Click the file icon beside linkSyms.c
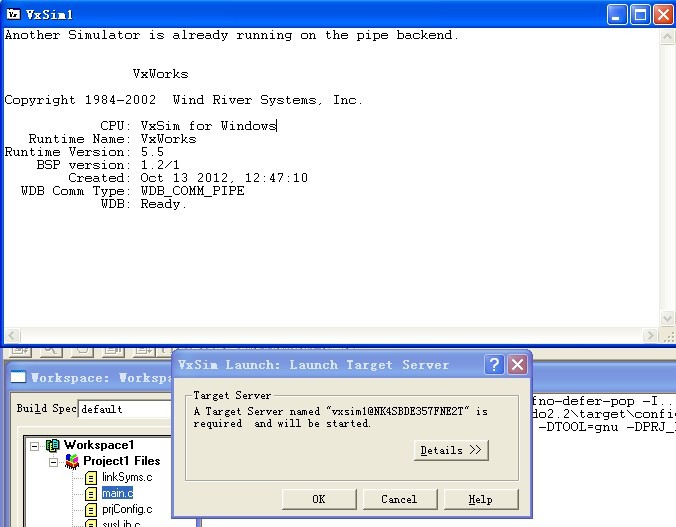Image resolution: width=676 pixels, height=527 pixels. (91, 478)
